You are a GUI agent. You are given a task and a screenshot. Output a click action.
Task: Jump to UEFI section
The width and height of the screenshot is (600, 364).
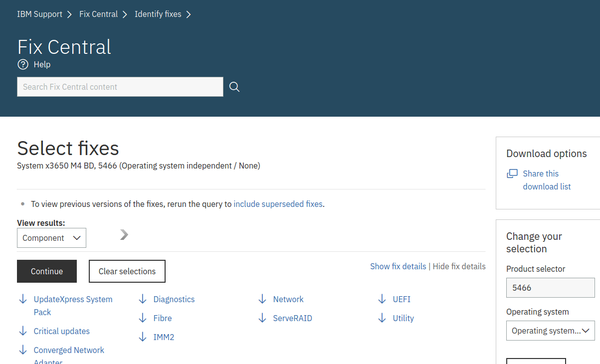point(401,299)
